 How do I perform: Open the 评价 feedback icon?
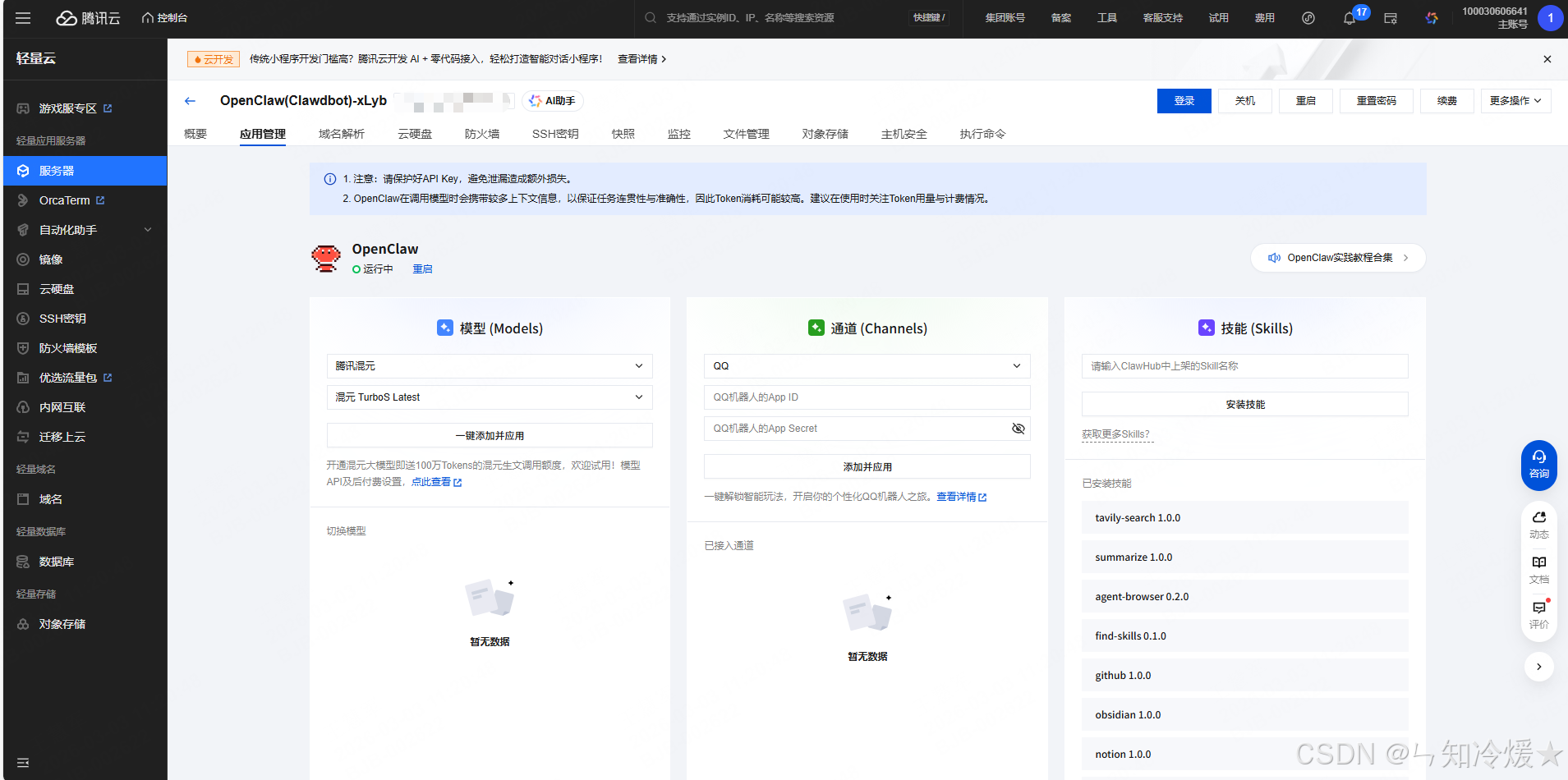point(1539,615)
